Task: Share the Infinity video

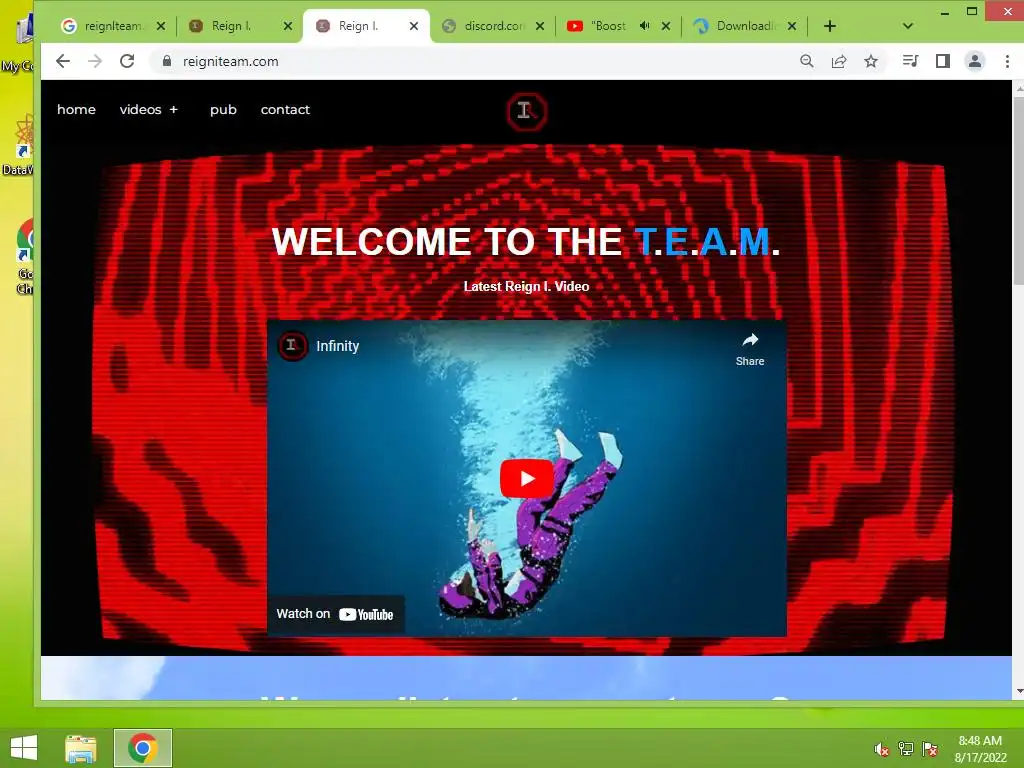Action: pos(750,349)
